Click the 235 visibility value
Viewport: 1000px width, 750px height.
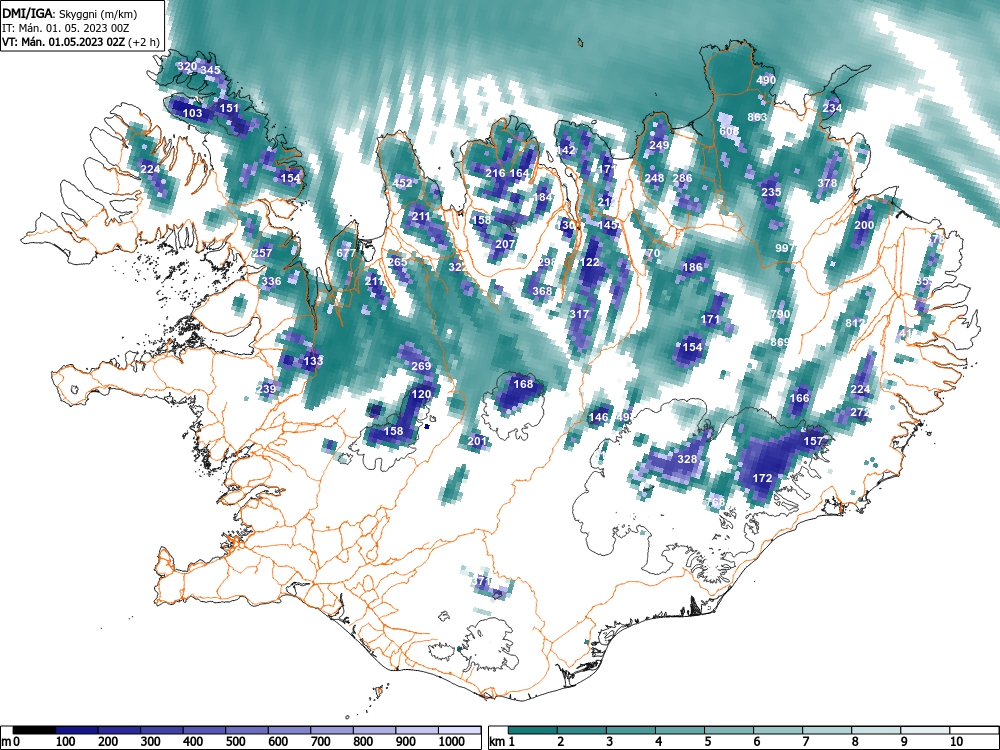[x=771, y=192]
